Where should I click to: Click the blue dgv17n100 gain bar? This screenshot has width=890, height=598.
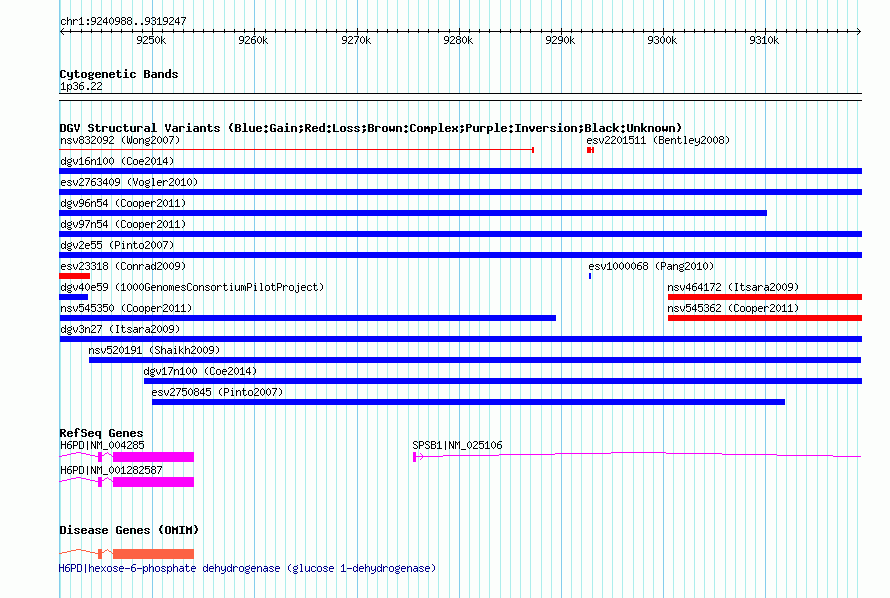(x=503, y=381)
